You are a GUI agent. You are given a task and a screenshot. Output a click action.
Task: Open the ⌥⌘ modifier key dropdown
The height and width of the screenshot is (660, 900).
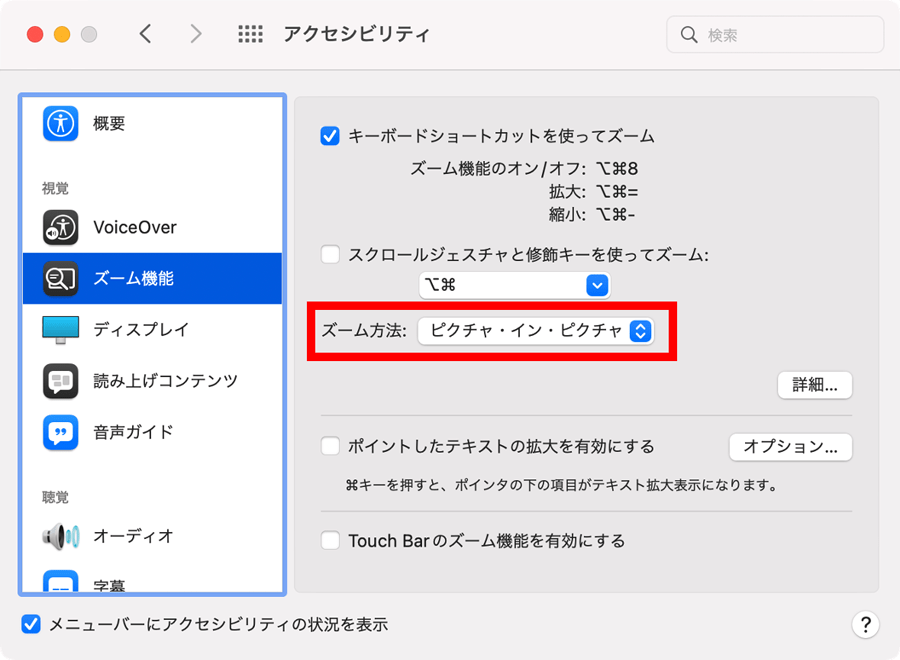point(514,285)
